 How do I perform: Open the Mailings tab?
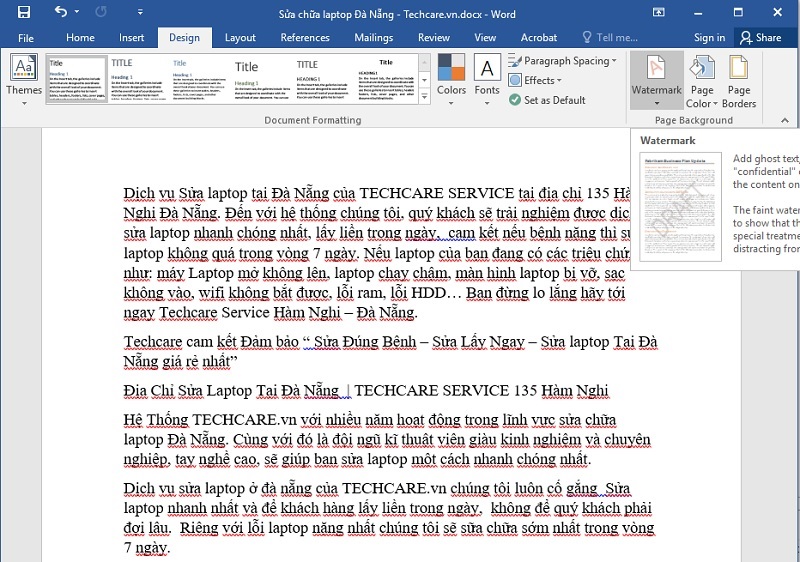point(373,38)
